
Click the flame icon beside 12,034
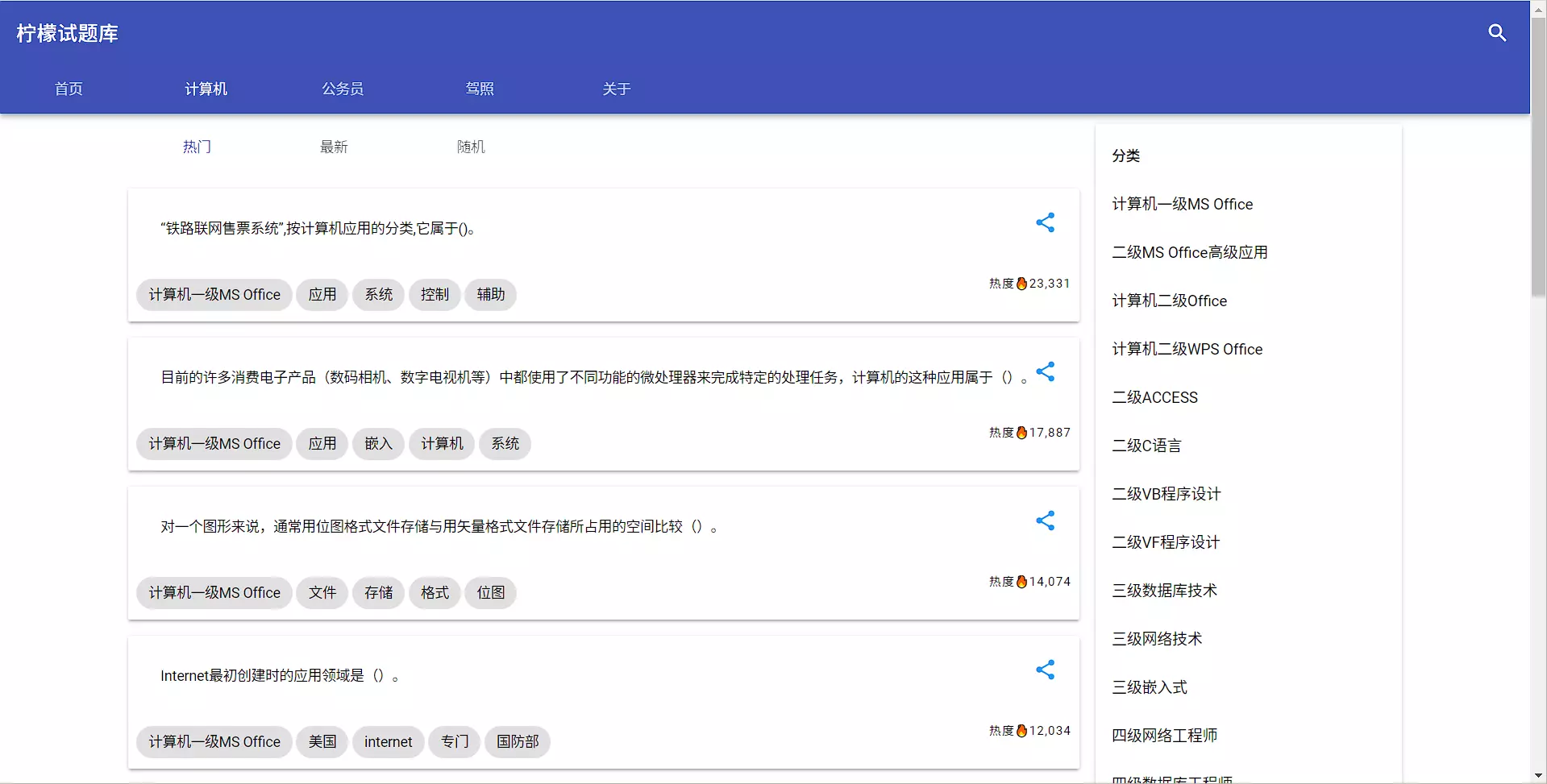pyautogui.click(x=1021, y=731)
